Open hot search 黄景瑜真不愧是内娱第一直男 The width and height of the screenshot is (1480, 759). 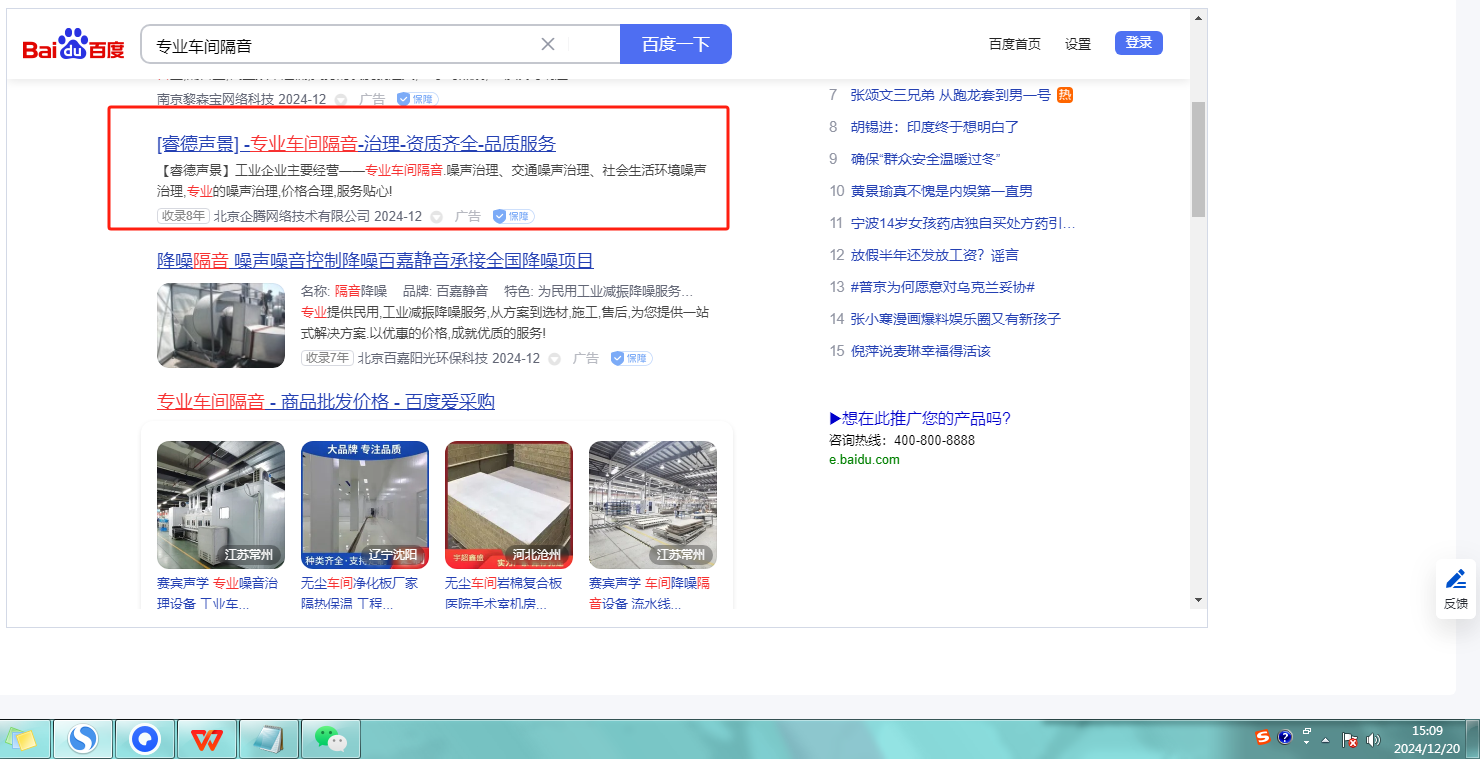pyautogui.click(x=942, y=191)
